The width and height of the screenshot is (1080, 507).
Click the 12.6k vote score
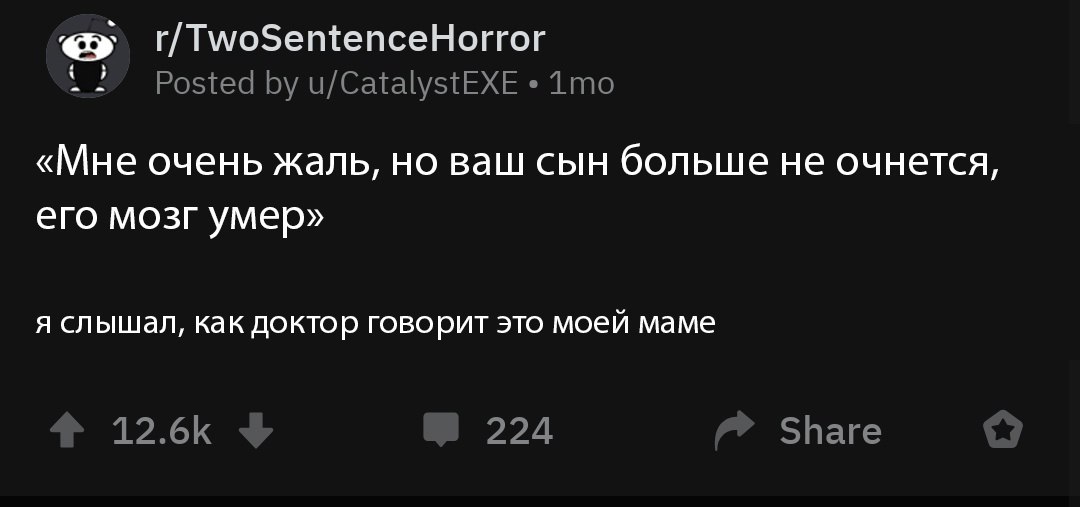click(x=161, y=431)
